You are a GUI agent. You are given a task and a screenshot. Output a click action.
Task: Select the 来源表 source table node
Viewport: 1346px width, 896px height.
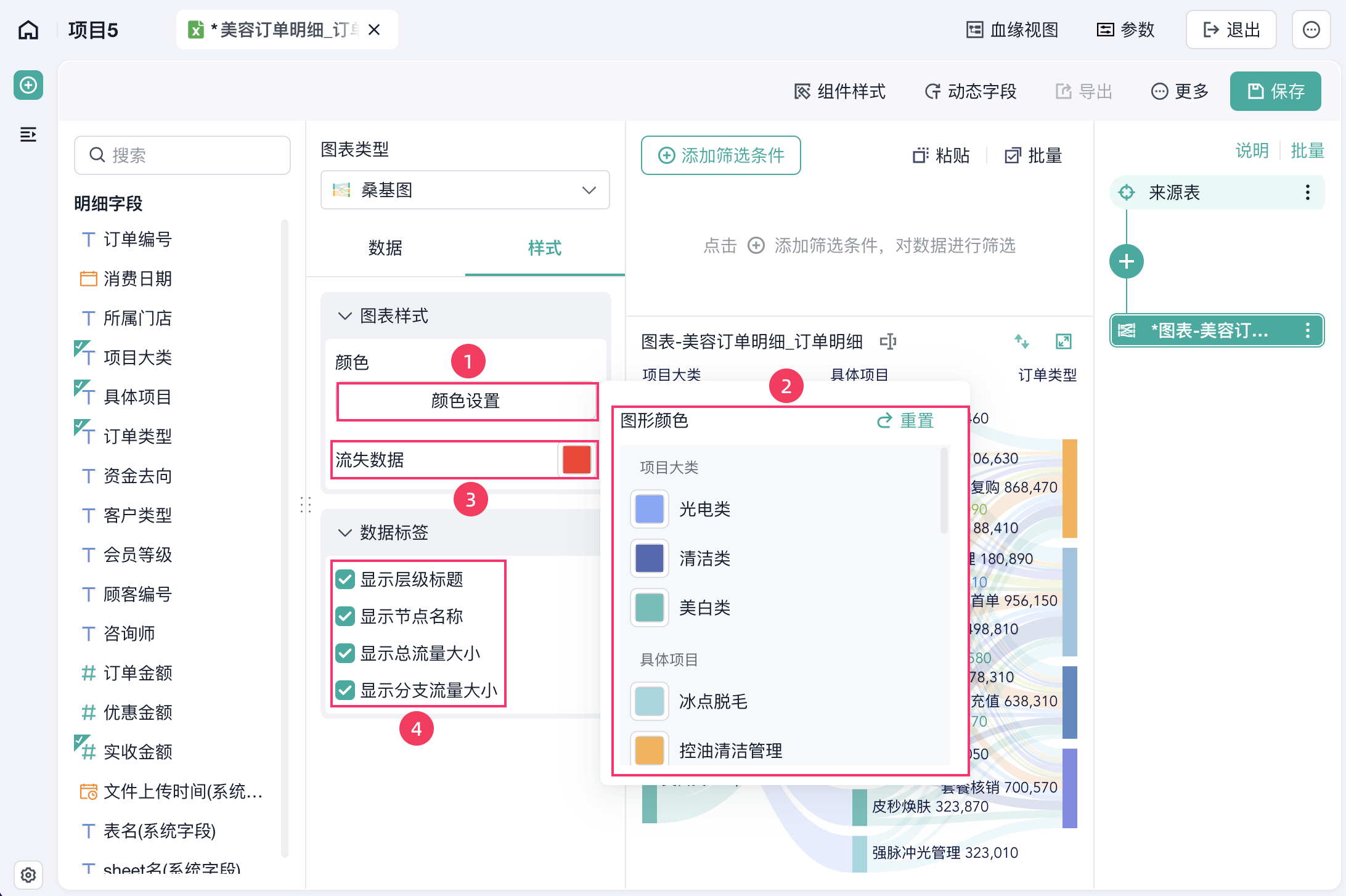pos(1217,192)
